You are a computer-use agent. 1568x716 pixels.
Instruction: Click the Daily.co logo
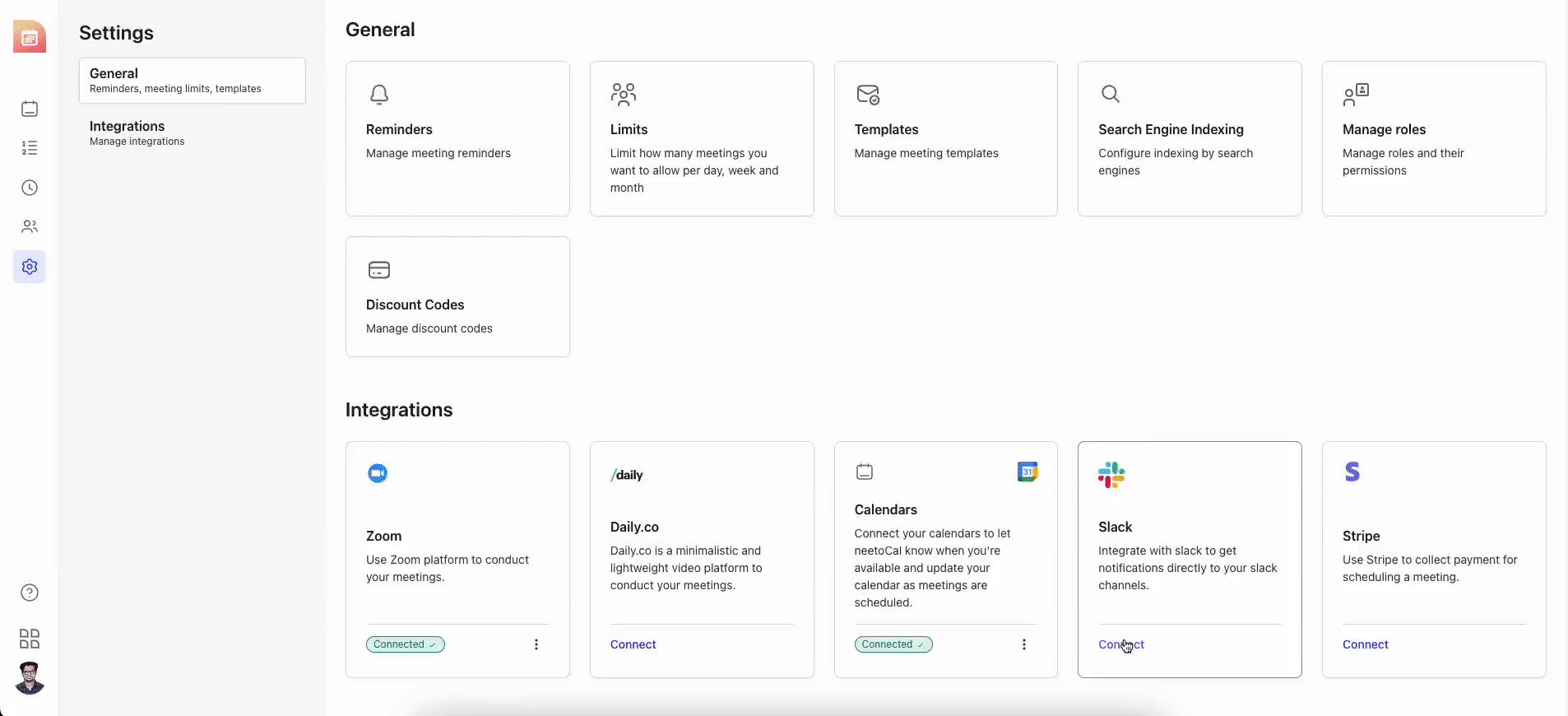(x=627, y=475)
